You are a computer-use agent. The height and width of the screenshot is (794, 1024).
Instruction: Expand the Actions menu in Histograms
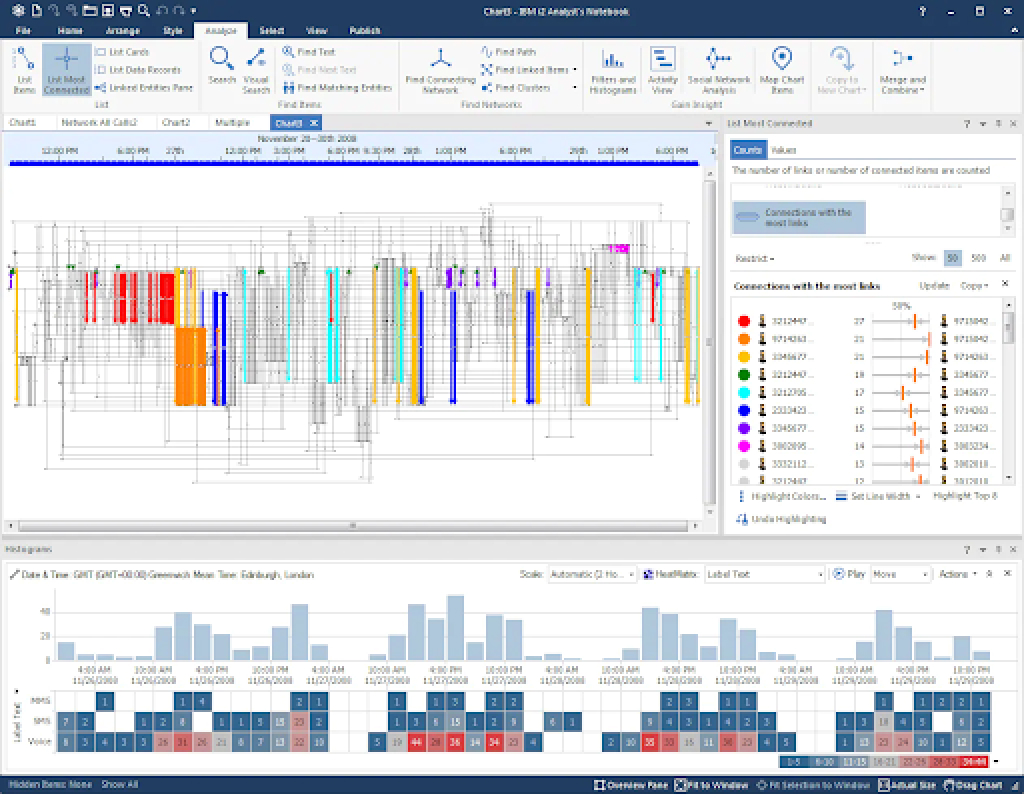(957, 573)
